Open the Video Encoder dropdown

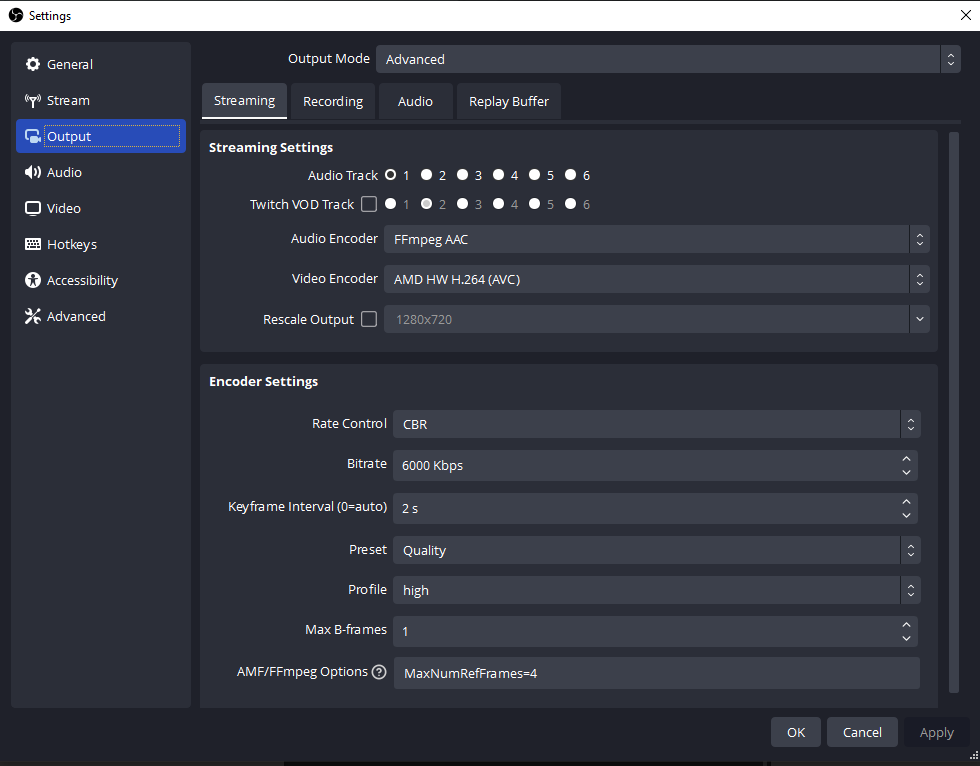(657, 279)
